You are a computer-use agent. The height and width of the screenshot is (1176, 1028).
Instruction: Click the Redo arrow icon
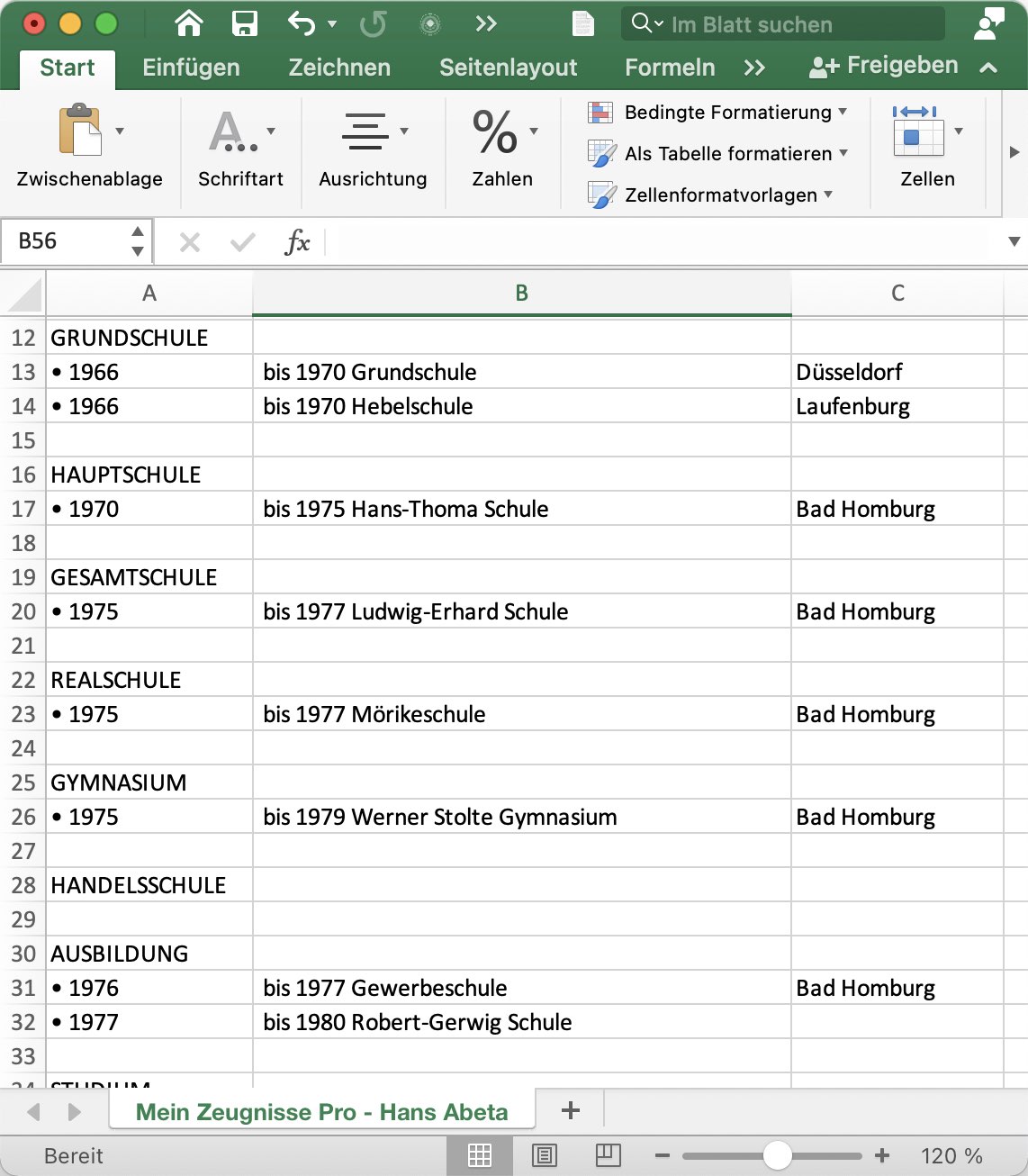pos(373,23)
